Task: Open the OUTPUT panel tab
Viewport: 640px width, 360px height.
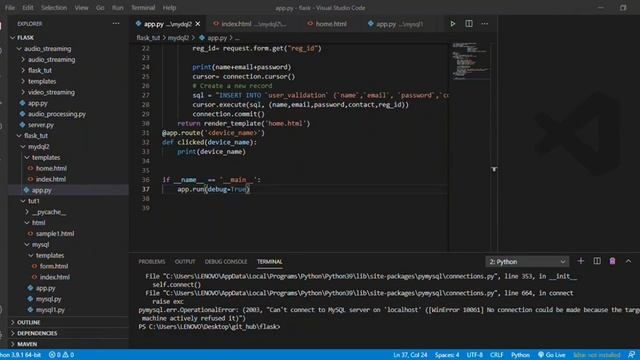Action: (185, 262)
